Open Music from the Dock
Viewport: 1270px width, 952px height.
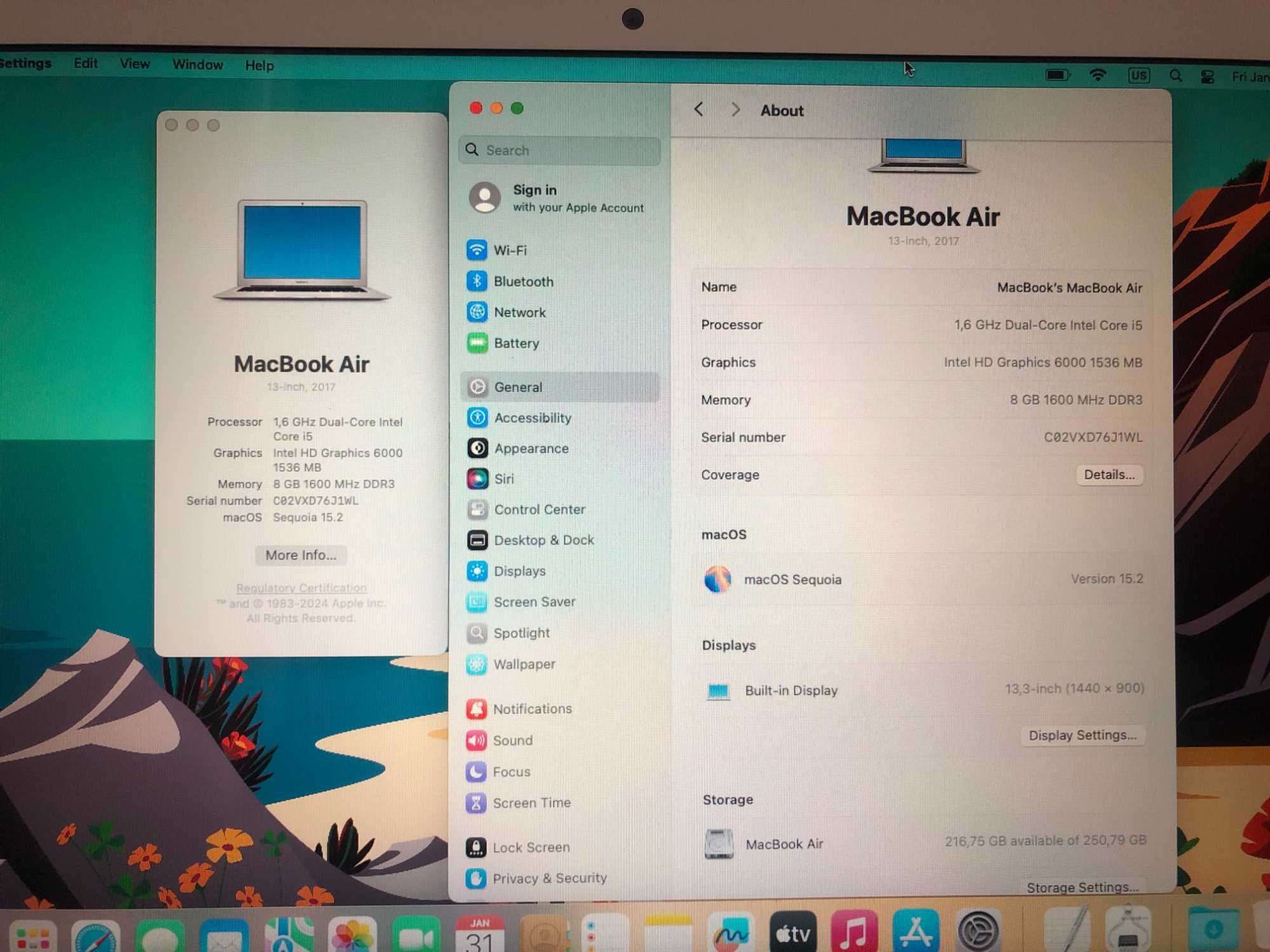point(854,932)
